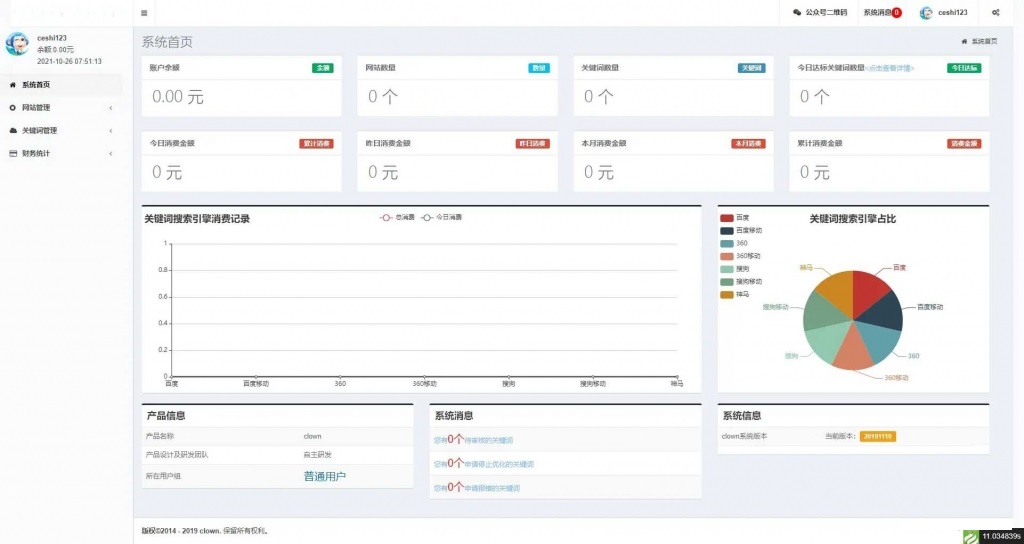Click the home icon beside 系统首页 in sidebar

(12, 85)
